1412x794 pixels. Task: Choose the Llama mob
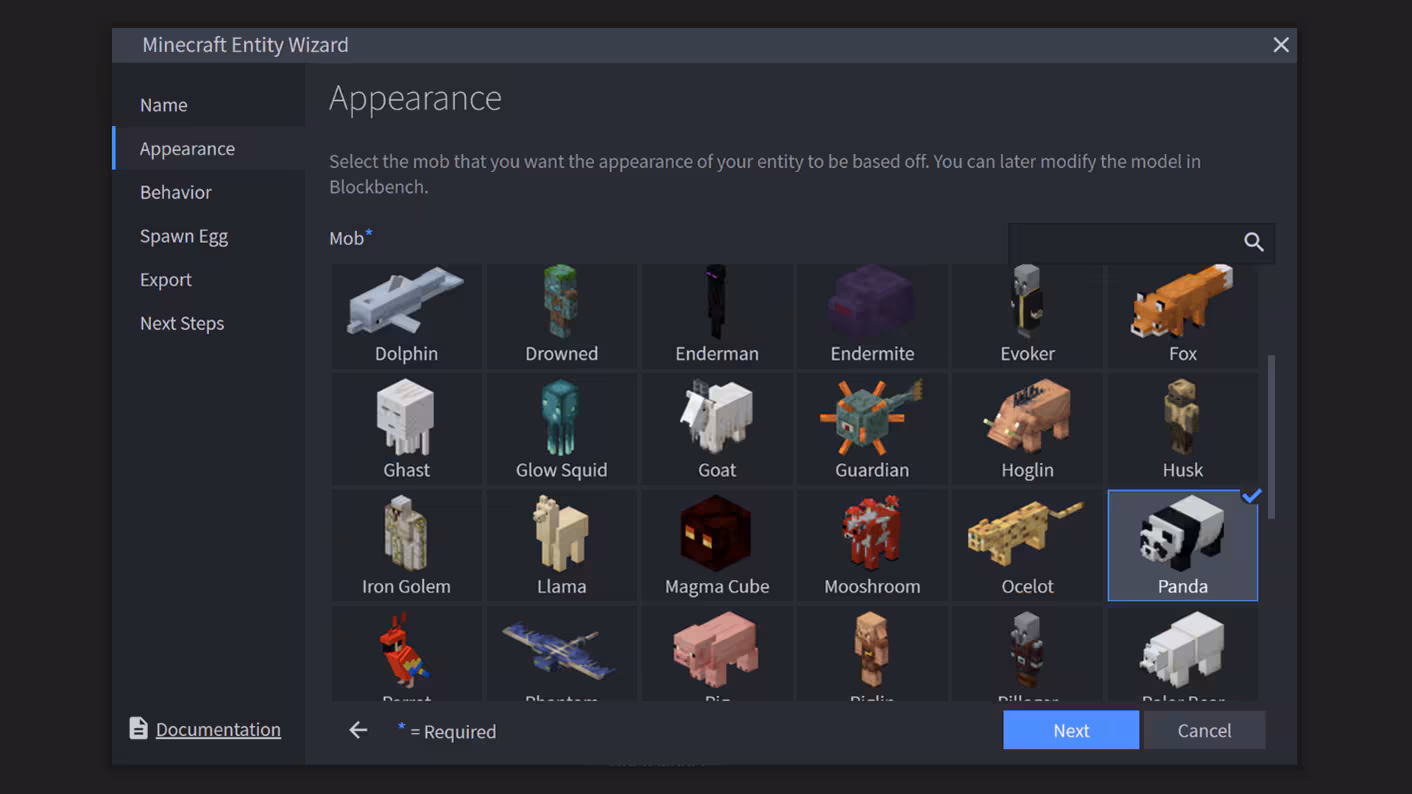561,545
